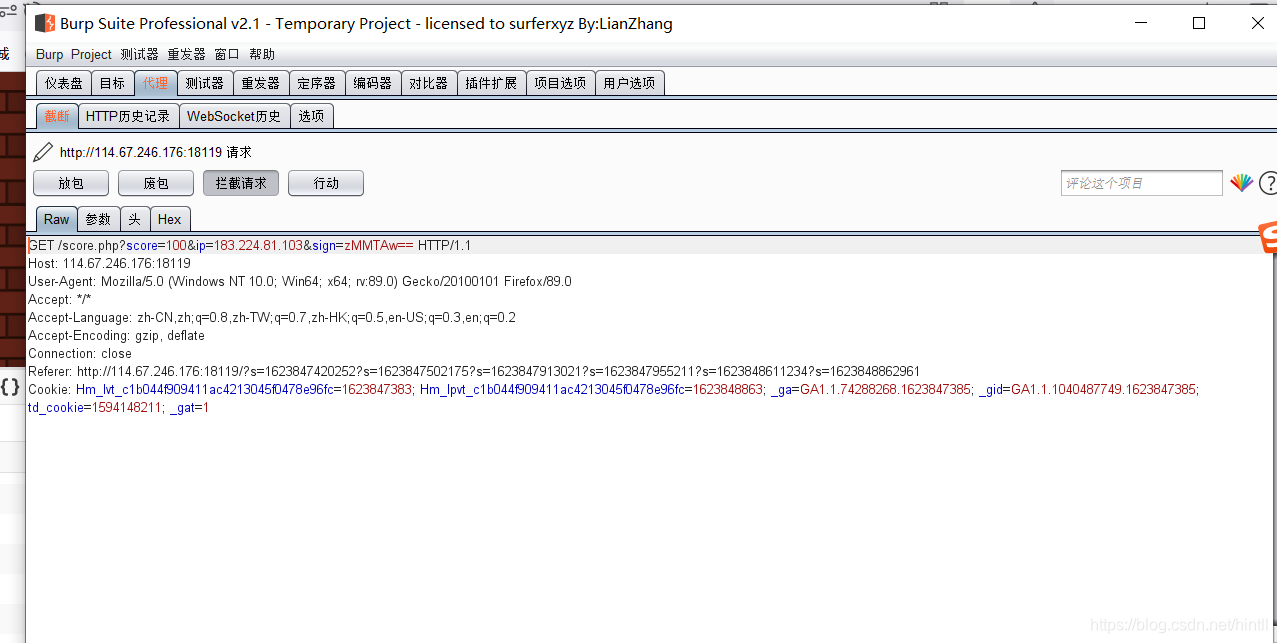The image size is (1277, 643).
Task: Open the 帮助 menu
Action: point(262,54)
